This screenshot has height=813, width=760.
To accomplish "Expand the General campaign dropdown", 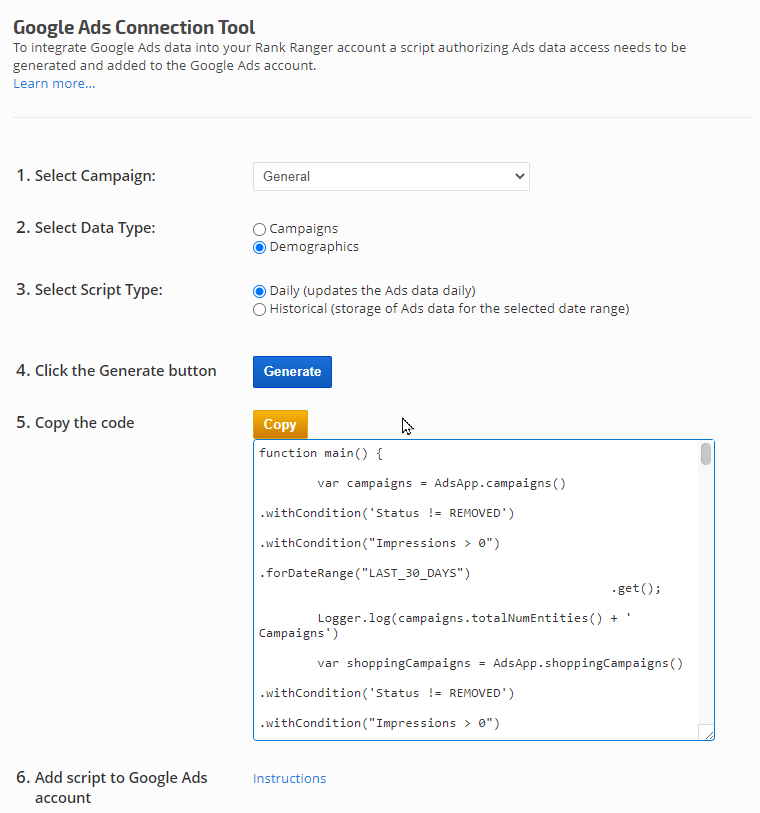I will pyautogui.click(x=390, y=176).
